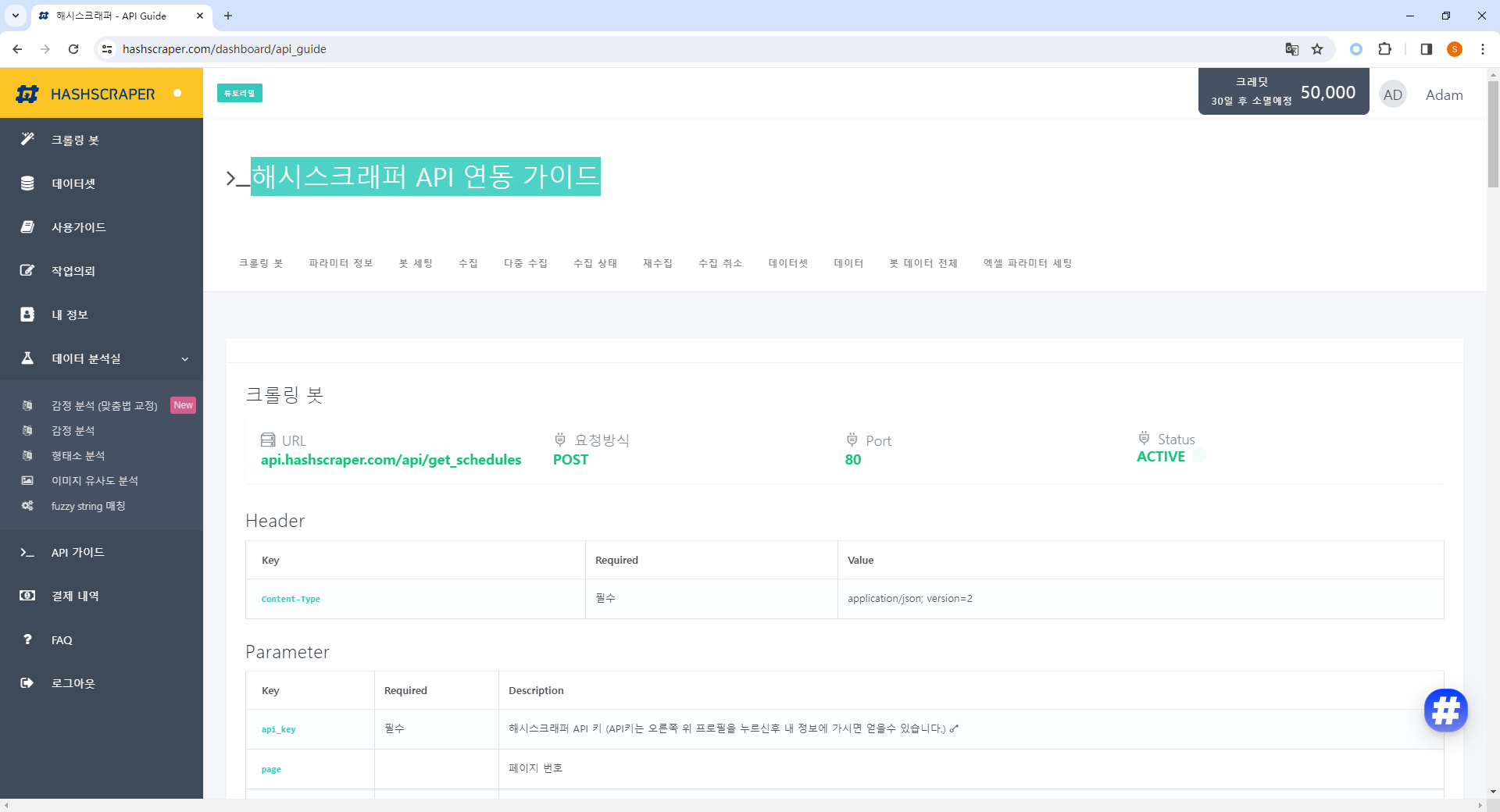
Task: Bookmark this page with the star icon
Action: tap(1317, 49)
